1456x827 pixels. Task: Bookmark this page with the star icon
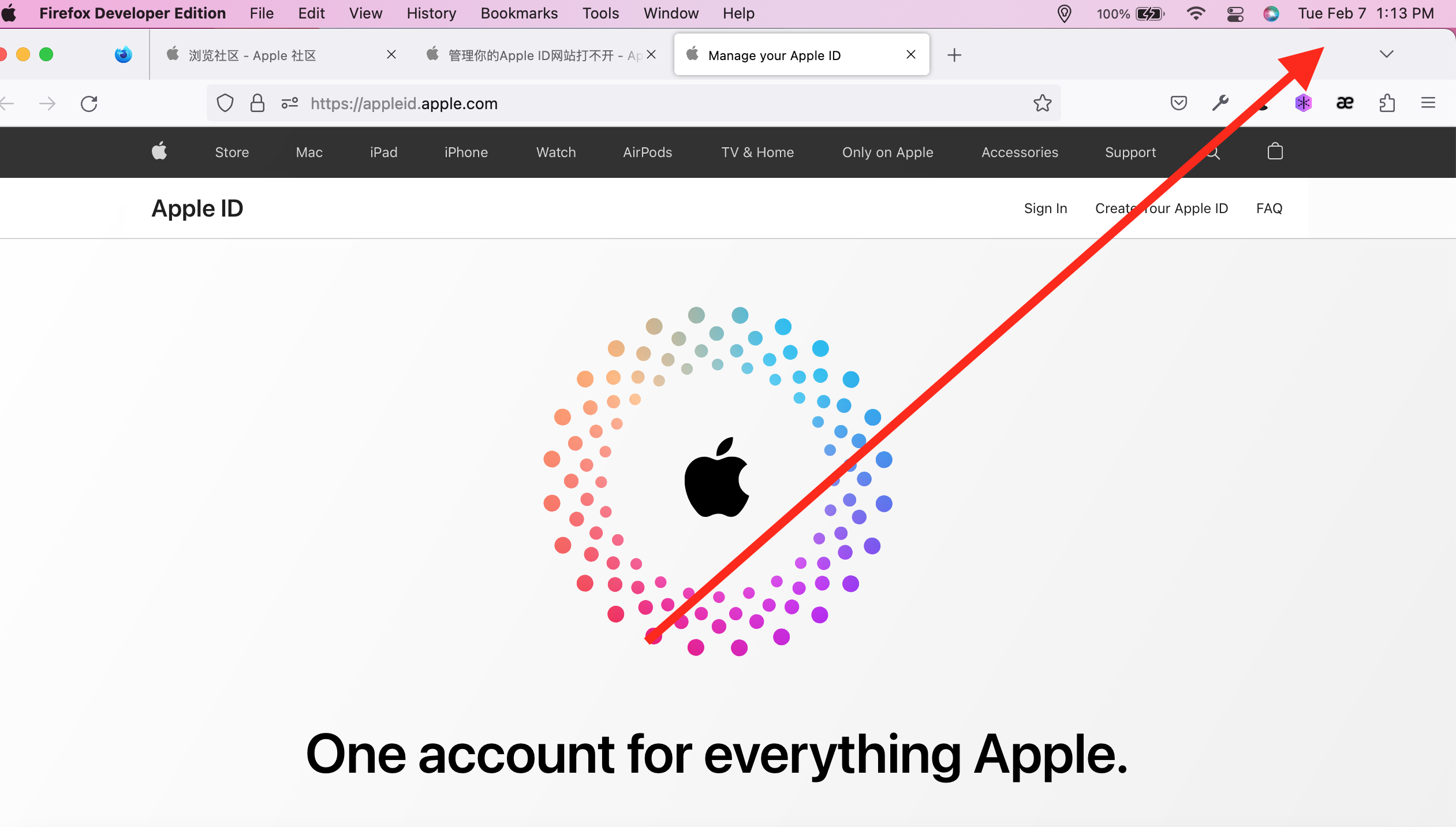click(x=1042, y=103)
